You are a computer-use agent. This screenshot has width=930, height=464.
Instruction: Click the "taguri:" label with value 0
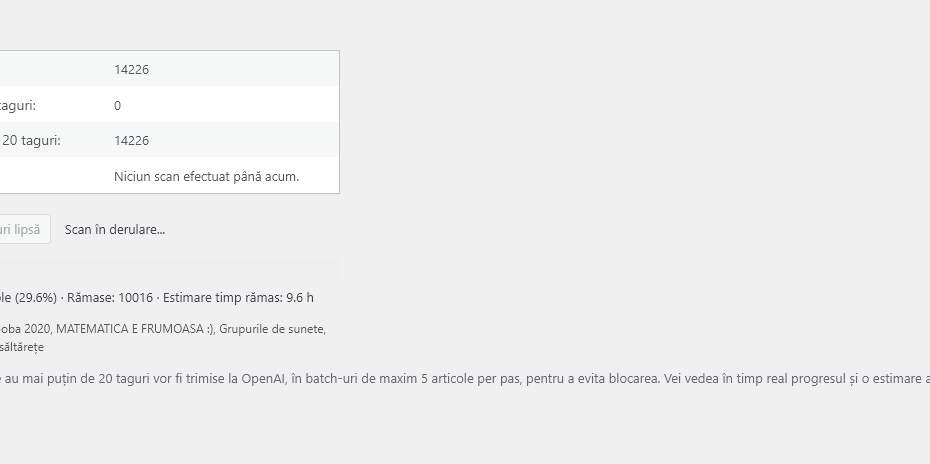click(x=19, y=105)
